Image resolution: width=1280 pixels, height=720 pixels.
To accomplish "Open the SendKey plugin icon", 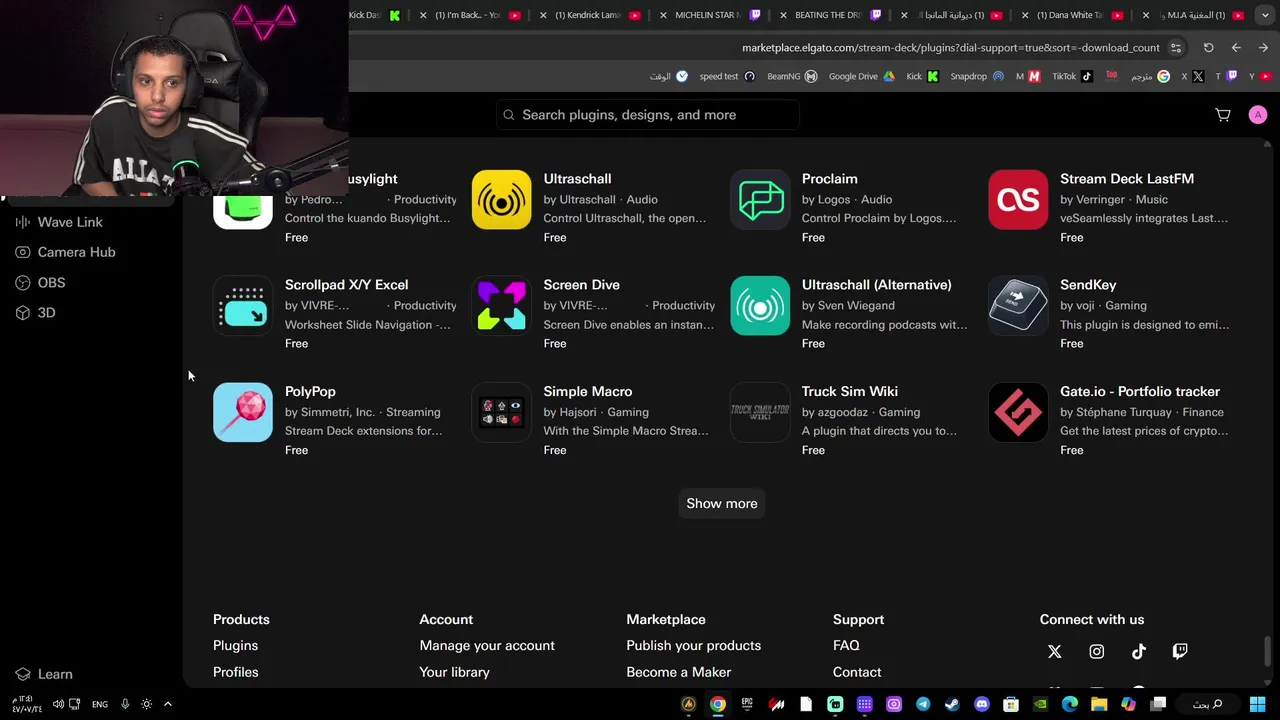I will (x=1018, y=306).
